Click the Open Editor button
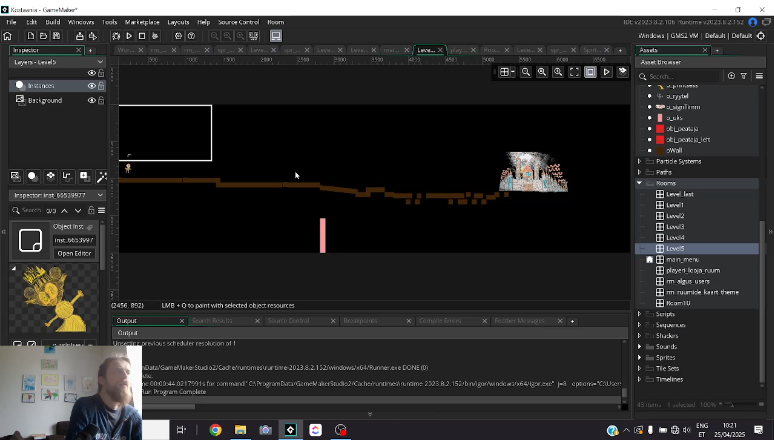This screenshot has height=440, width=774. click(x=74, y=253)
